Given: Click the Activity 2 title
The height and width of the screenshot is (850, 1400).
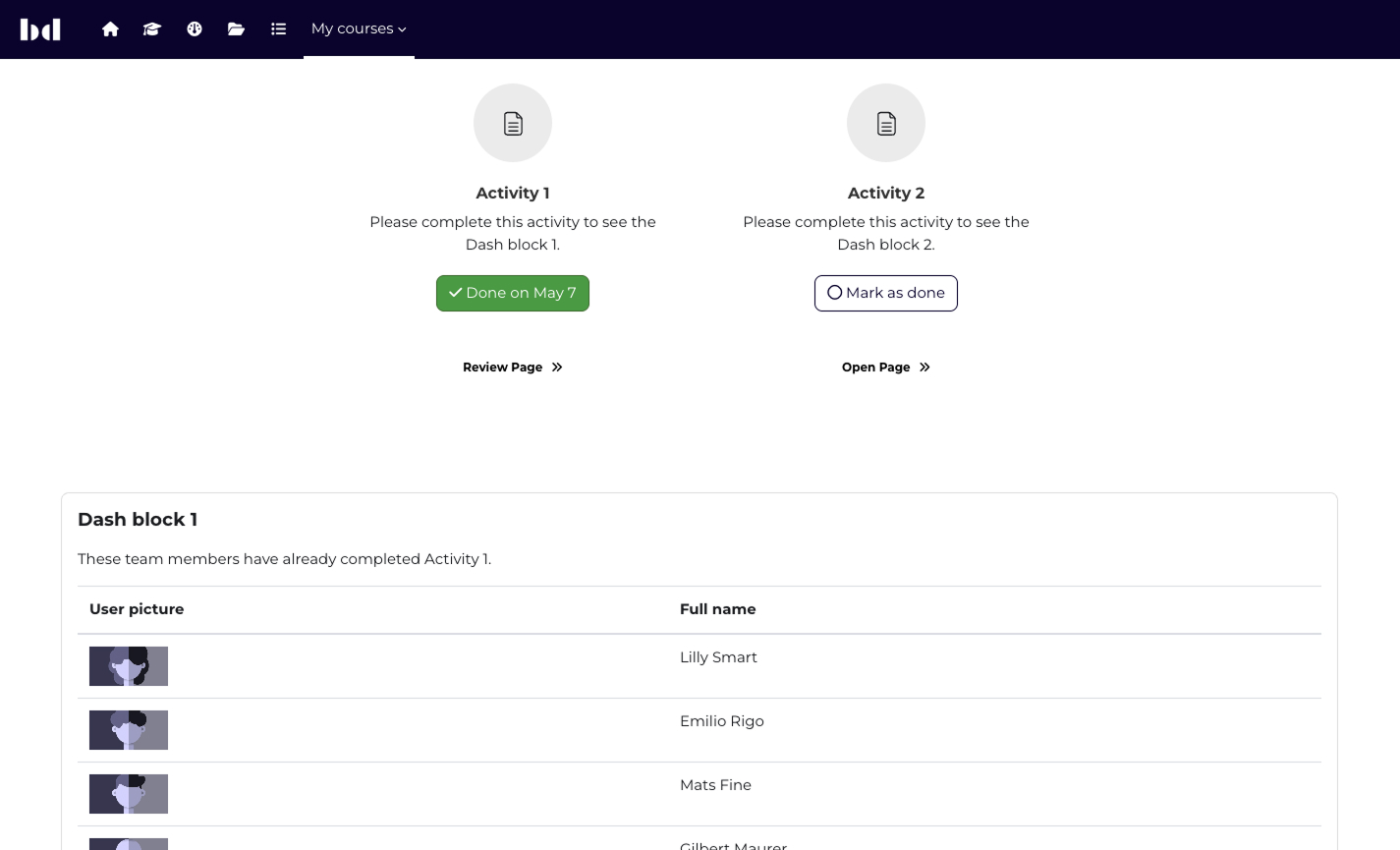Looking at the screenshot, I should point(886,193).
